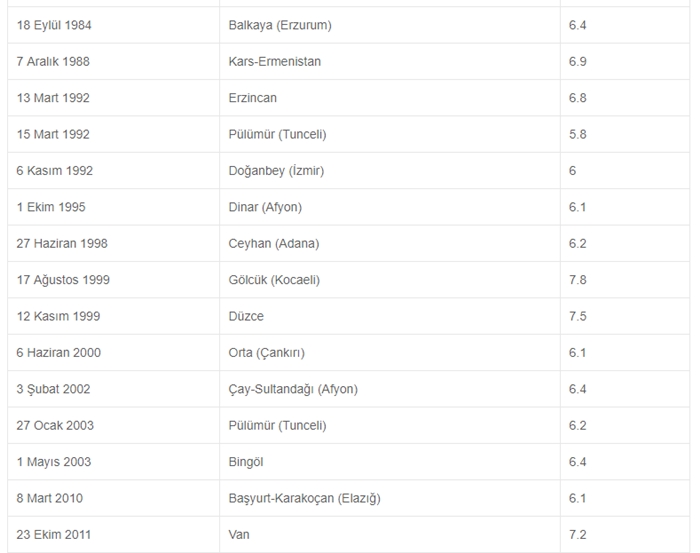Select the Dinar (Afyon) cell
This screenshot has width=700, height=553.
coord(265,207)
